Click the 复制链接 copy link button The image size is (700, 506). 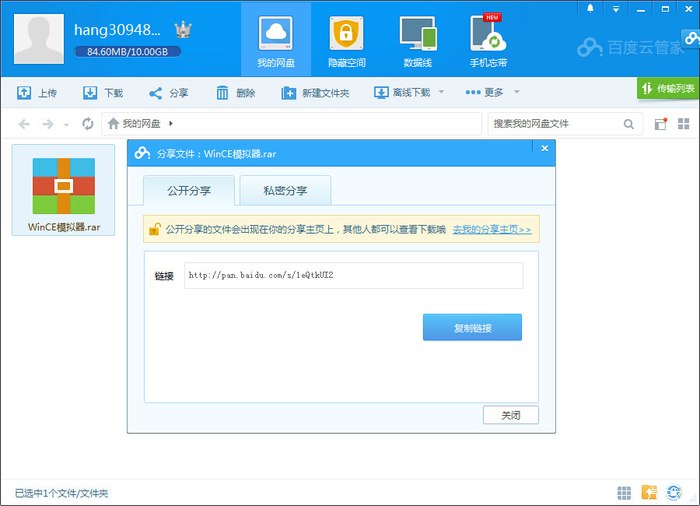click(x=472, y=327)
